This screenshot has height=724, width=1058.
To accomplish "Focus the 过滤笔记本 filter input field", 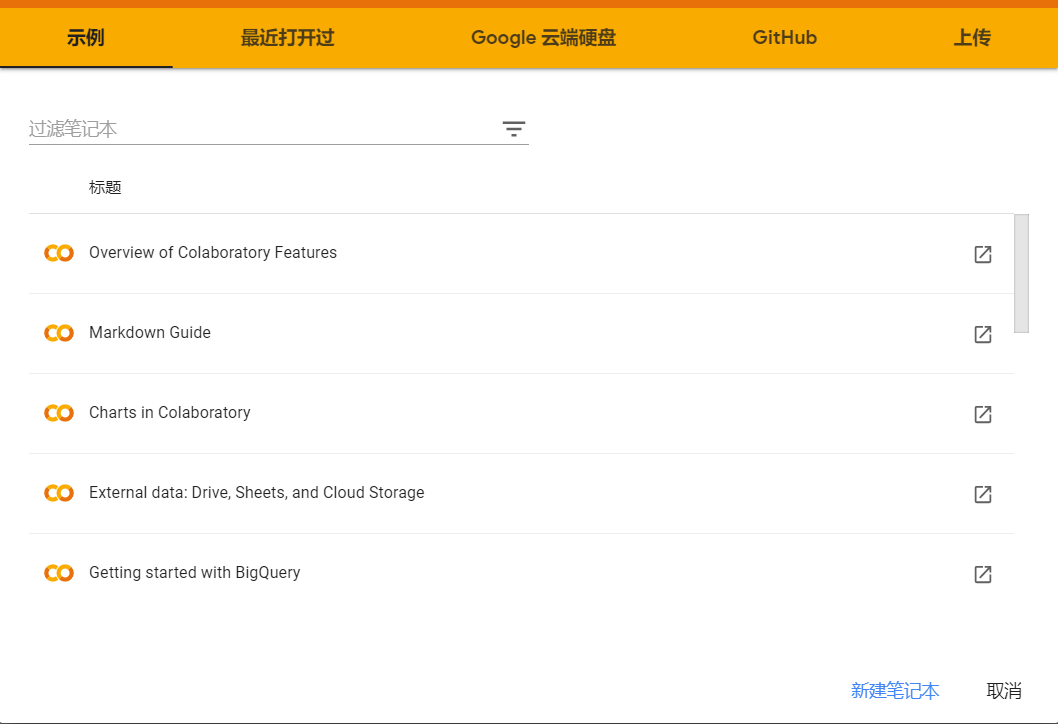I will tap(260, 129).
